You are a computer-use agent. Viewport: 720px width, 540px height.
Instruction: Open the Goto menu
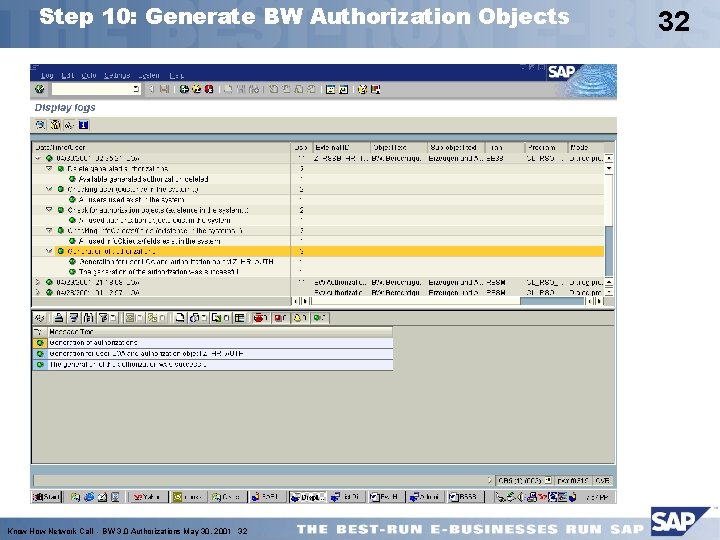click(x=89, y=75)
